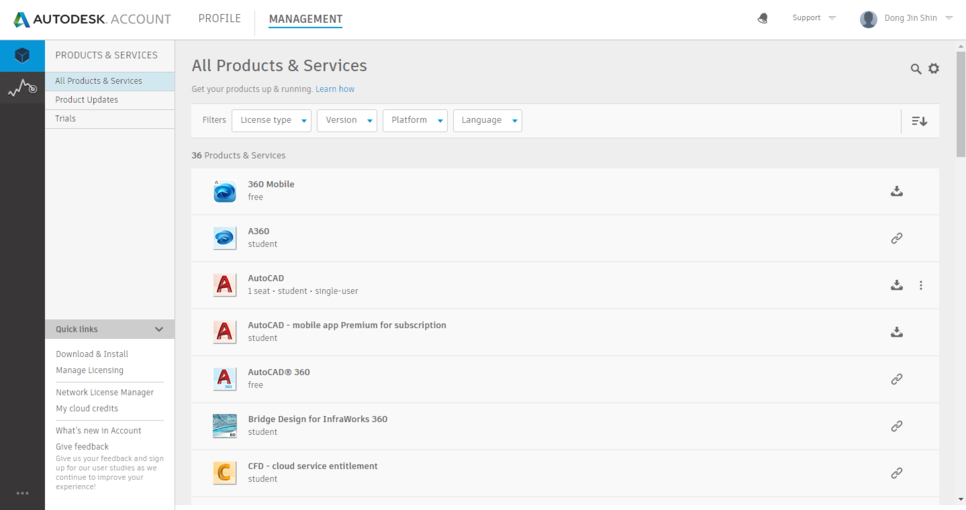Screen dimensions: 966x510
Task: Open AutoCAD row more options menu
Action: tap(921, 285)
